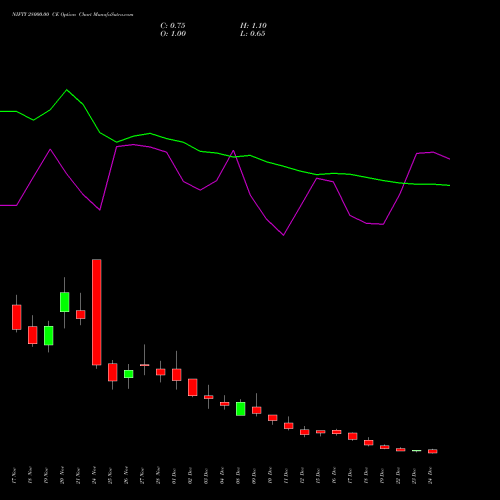Image resolution: width=500 pixels, height=500 pixels.
Task: Click the 04 Dec date label
Action: point(222,476)
